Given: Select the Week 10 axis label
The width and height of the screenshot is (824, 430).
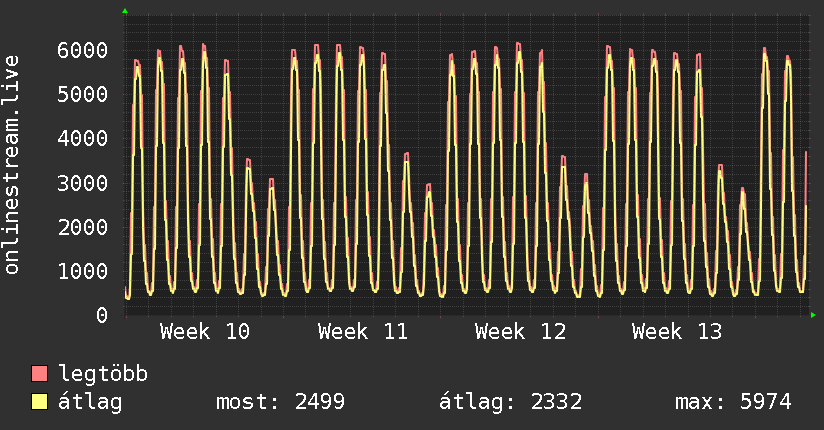Looking at the screenshot, I should tap(205, 332).
